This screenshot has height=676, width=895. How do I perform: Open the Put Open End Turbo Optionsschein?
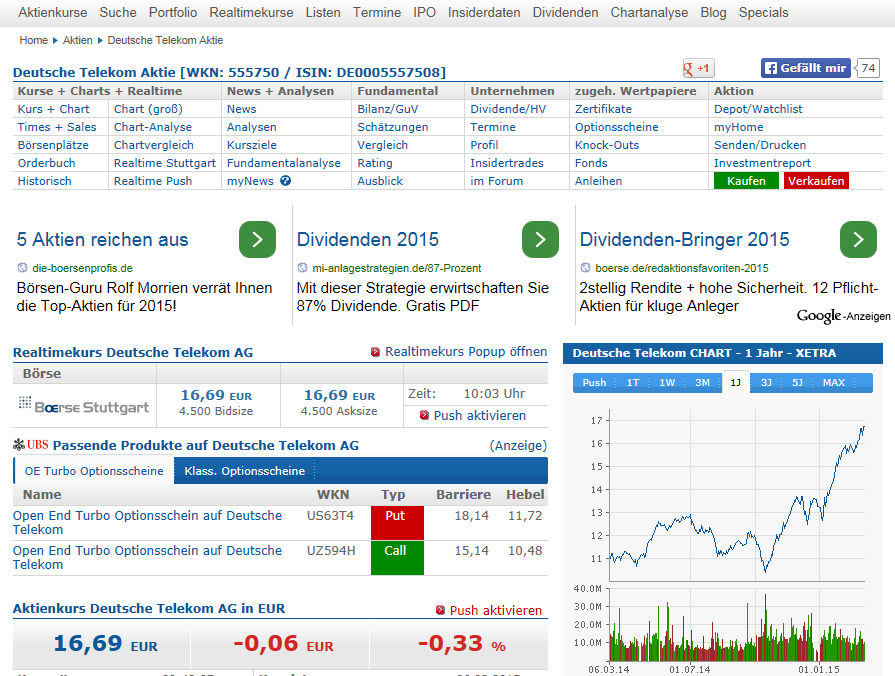click(x=147, y=522)
